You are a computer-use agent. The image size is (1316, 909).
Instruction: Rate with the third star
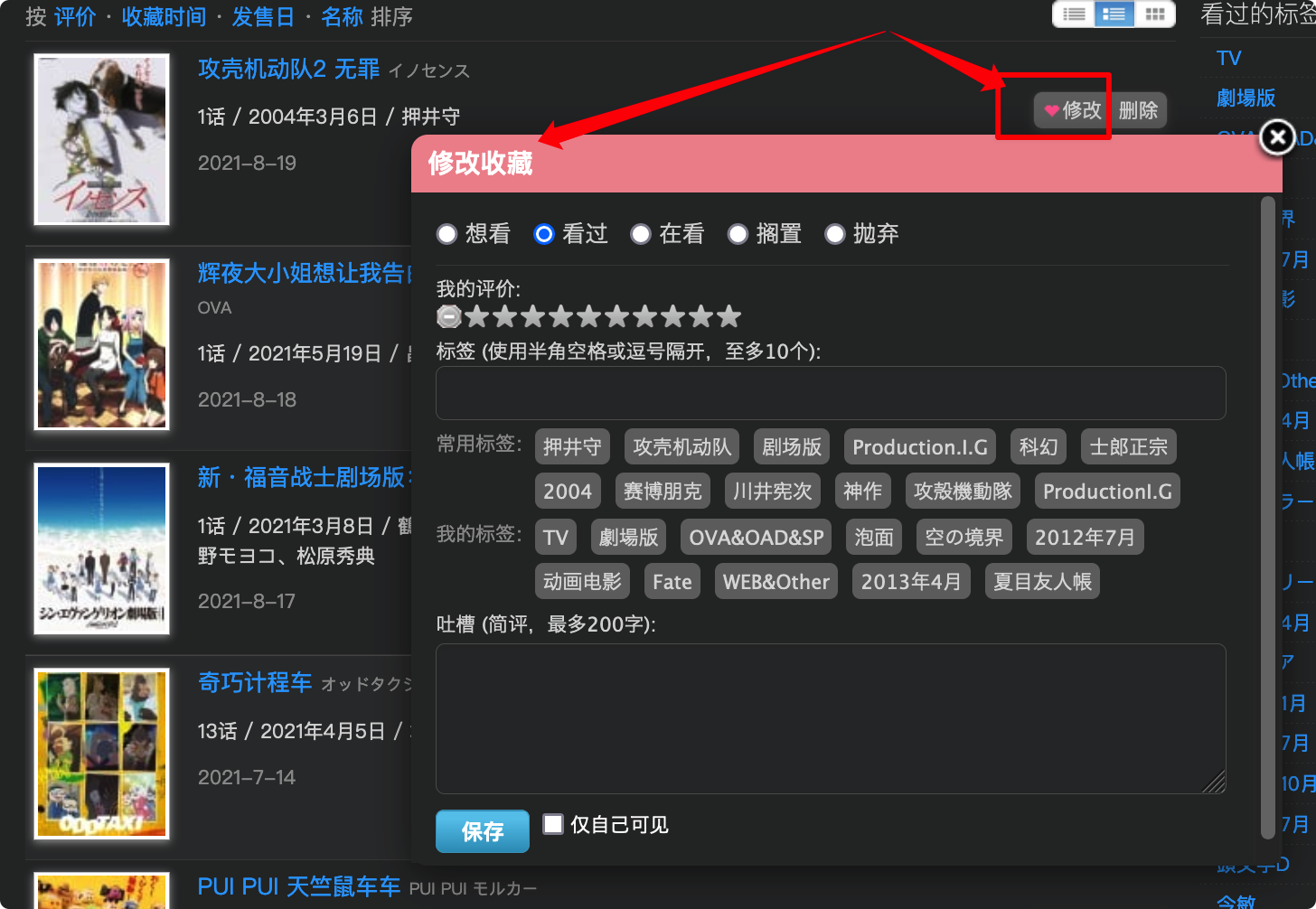coord(533,316)
